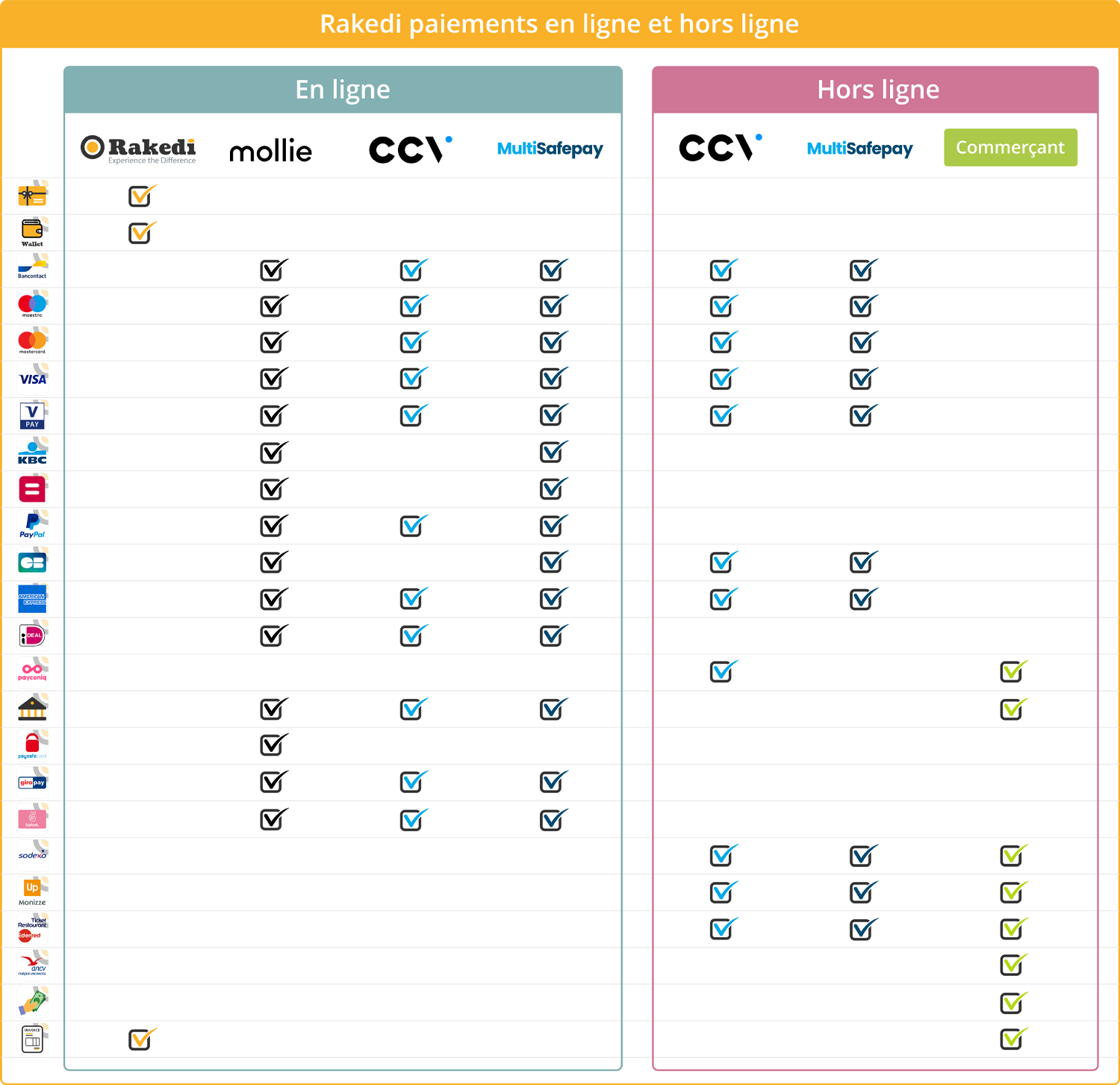Click the PayPal icon in the left column
This screenshot has width=1120, height=1085.
pyautogui.click(x=31, y=525)
